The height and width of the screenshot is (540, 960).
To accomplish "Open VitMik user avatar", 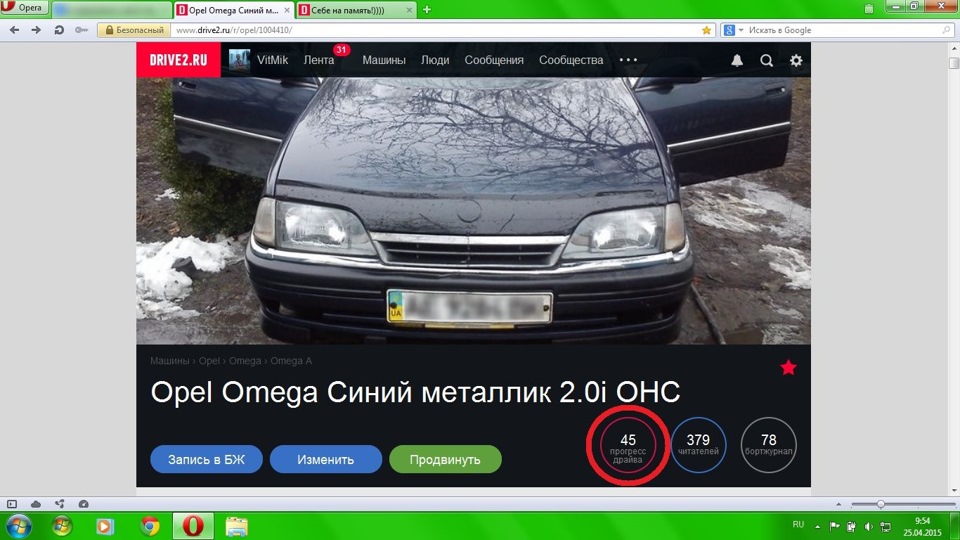I will pyautogui.click(x=239, y=60).
